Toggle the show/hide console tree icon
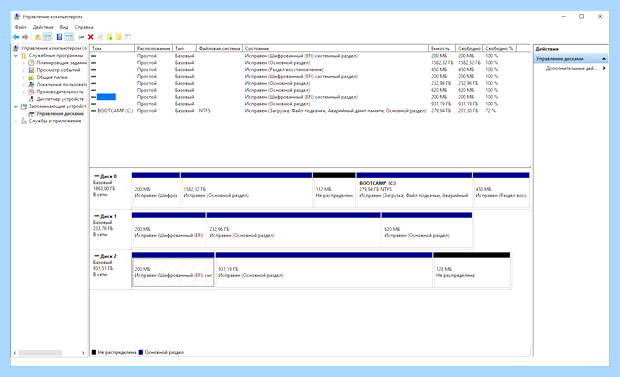Viewport: 620px width, 377px height. click(x=47, y=37)
